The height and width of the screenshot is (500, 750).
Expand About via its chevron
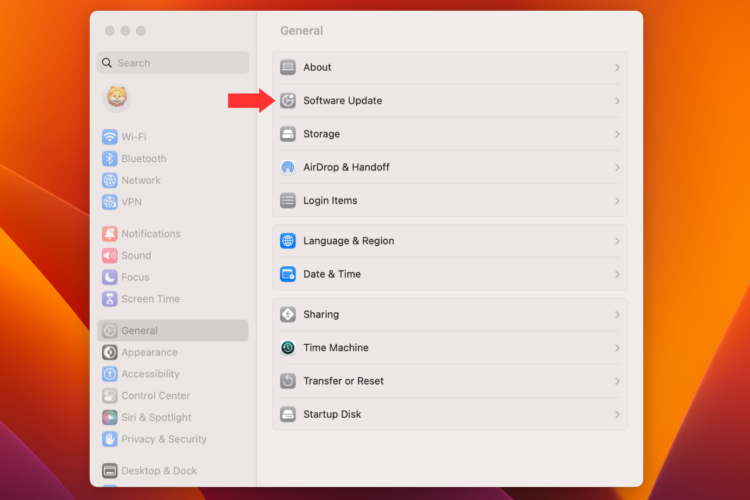point(617,67)
